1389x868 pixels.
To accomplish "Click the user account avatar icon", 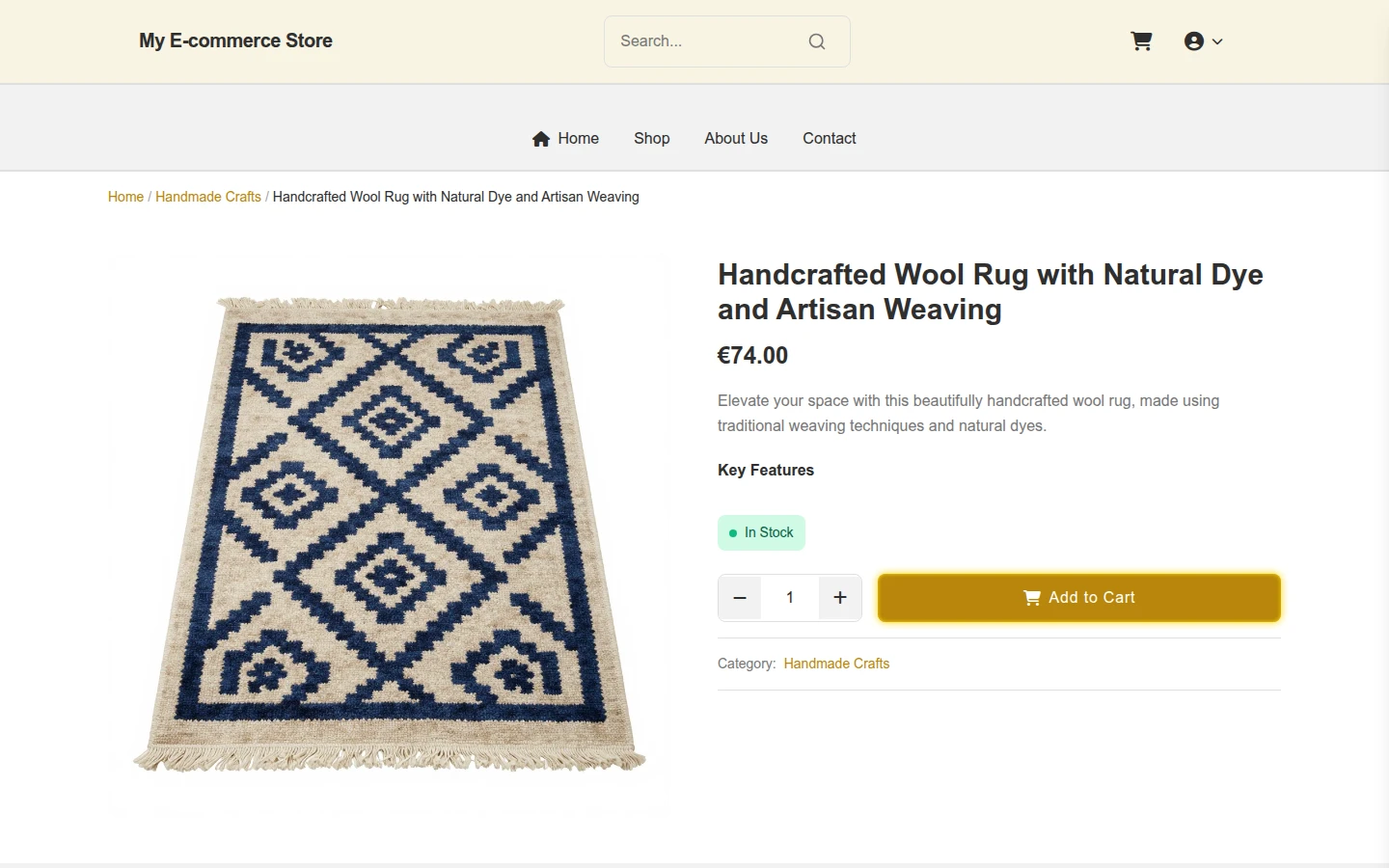I will click(x=1194, y=41).
